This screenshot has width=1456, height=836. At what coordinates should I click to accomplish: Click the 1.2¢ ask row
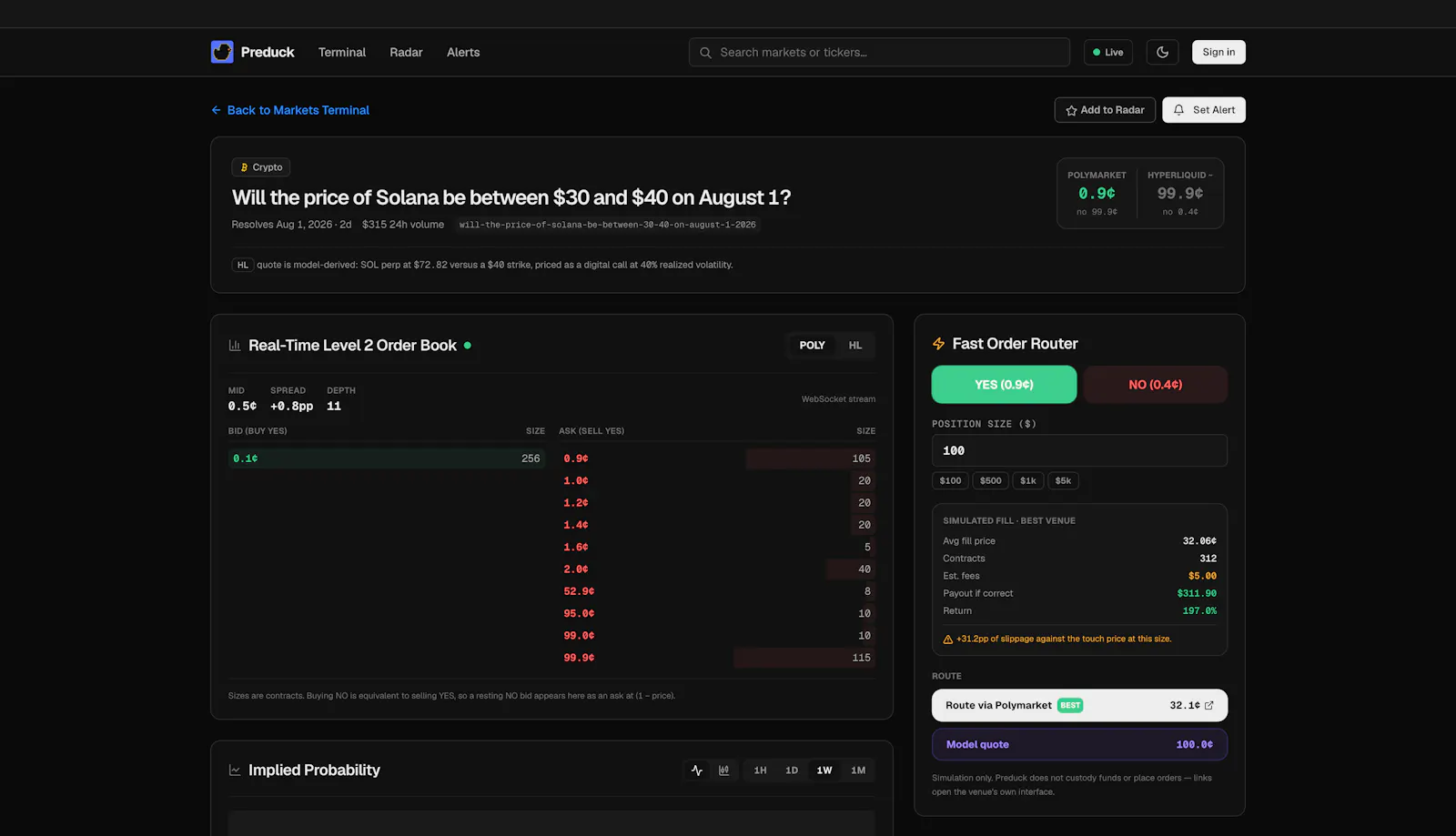pos(717,503)
